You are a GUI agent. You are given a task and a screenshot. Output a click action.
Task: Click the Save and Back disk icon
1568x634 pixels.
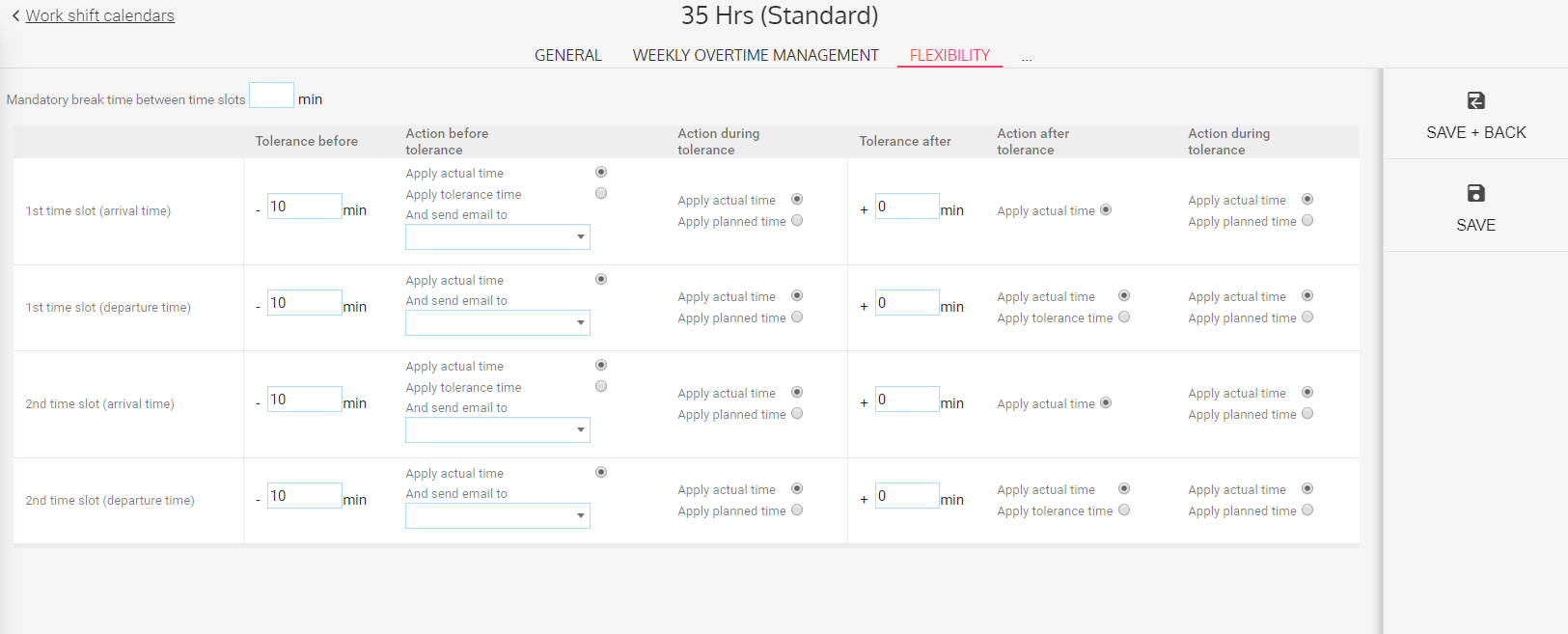1475,100
